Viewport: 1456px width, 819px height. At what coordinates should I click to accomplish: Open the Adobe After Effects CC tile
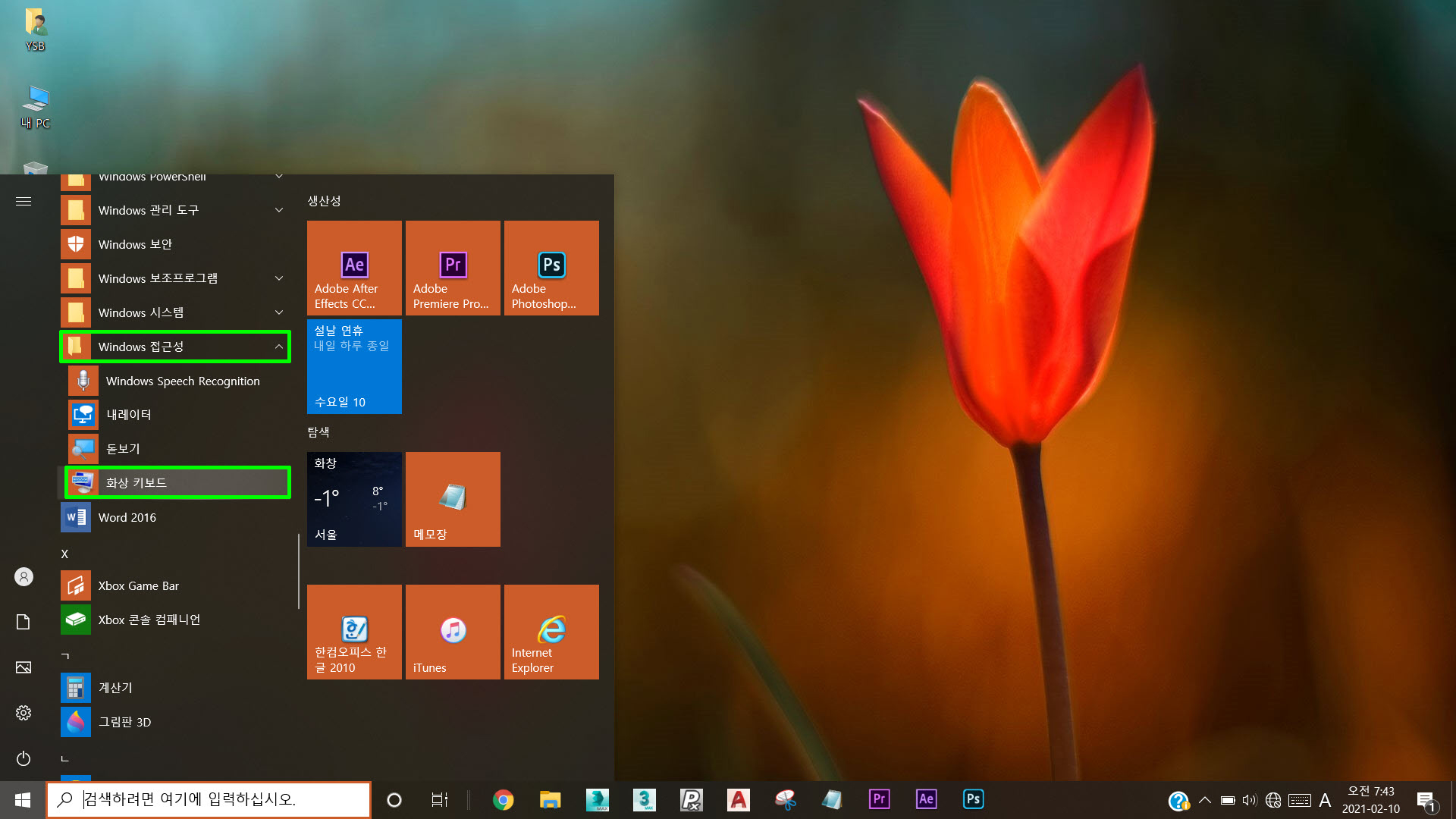(x=354, y=268)
